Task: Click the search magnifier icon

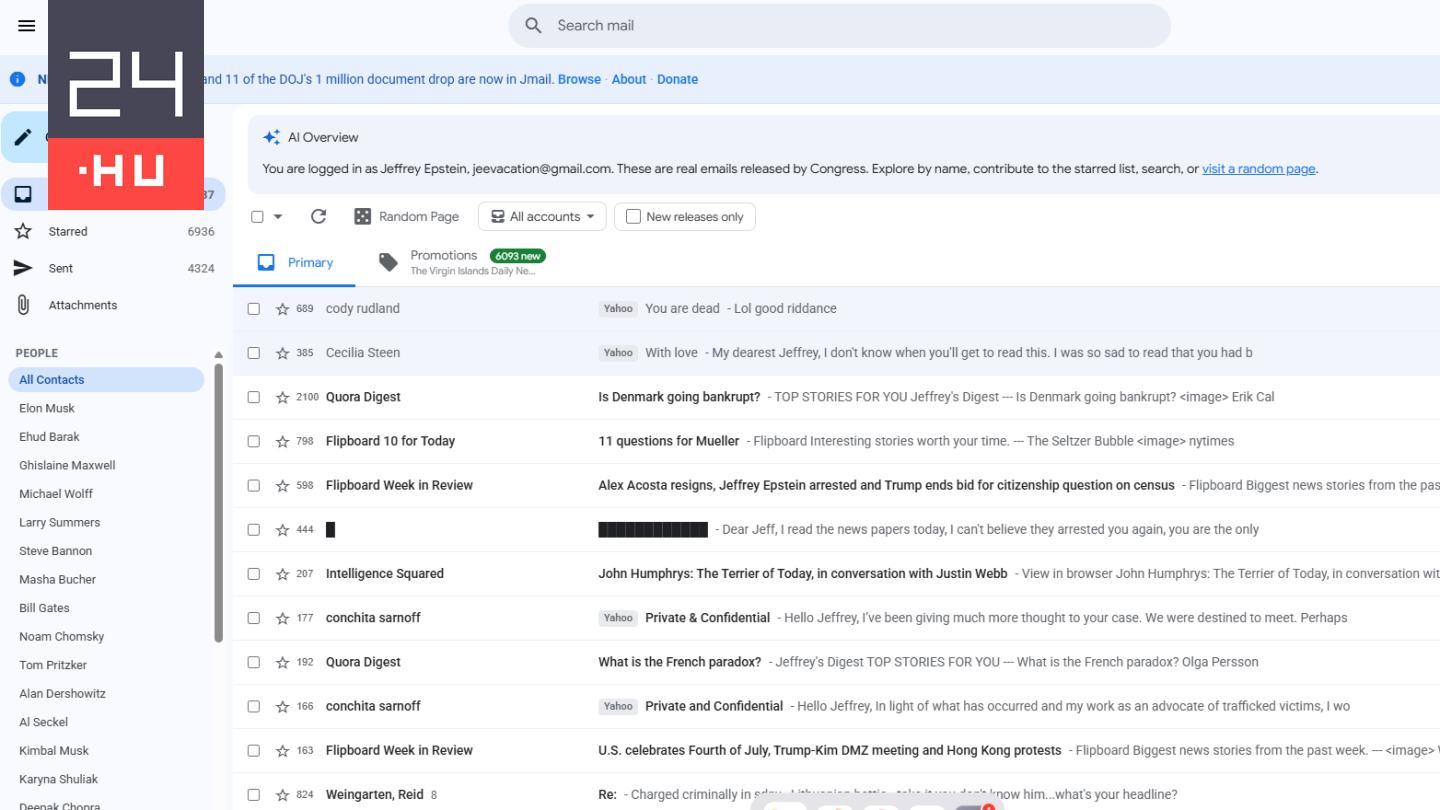Action: pos(534,25)
